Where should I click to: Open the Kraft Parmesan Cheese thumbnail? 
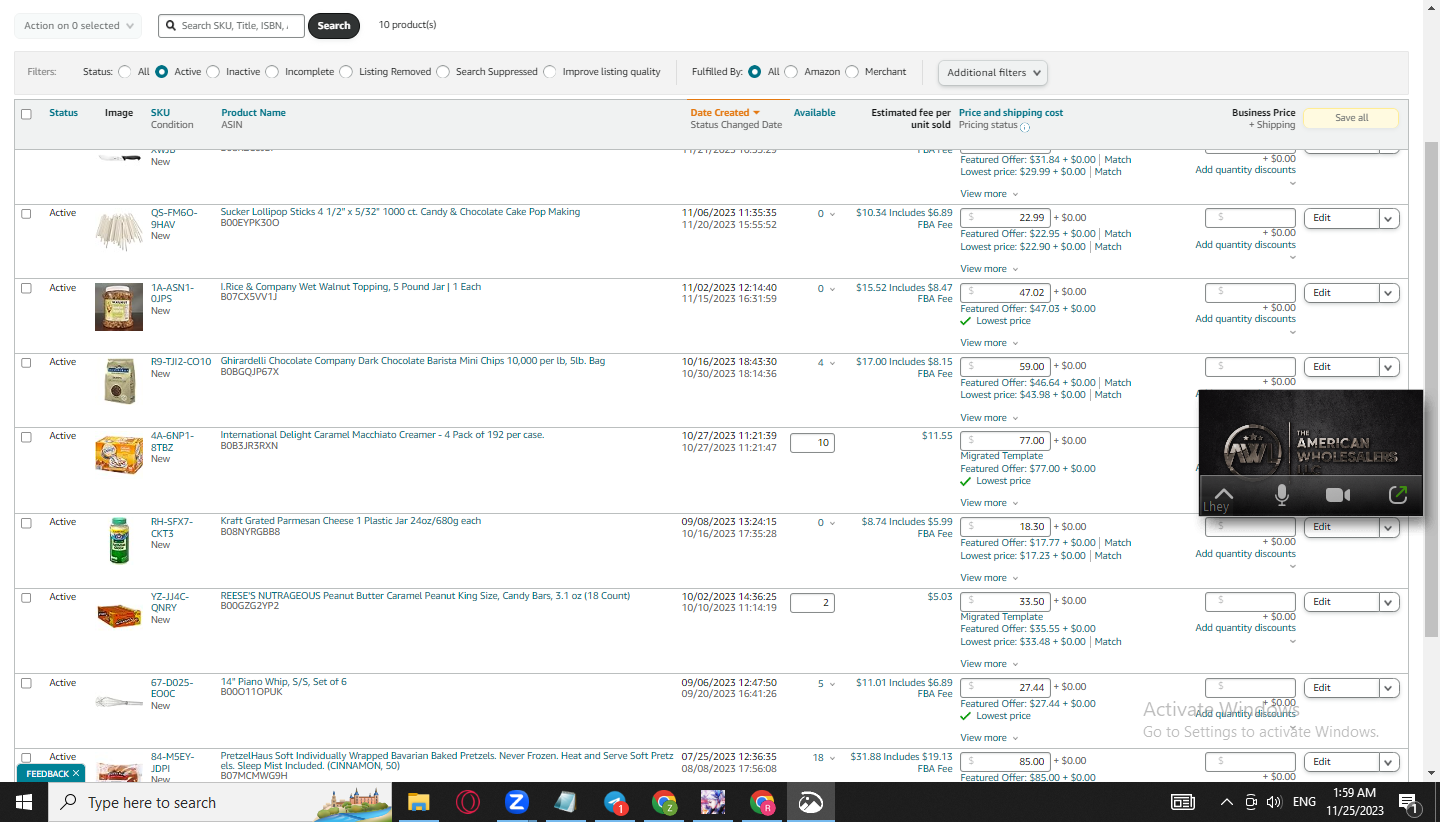pyautogui.click(x=119, y=540)
